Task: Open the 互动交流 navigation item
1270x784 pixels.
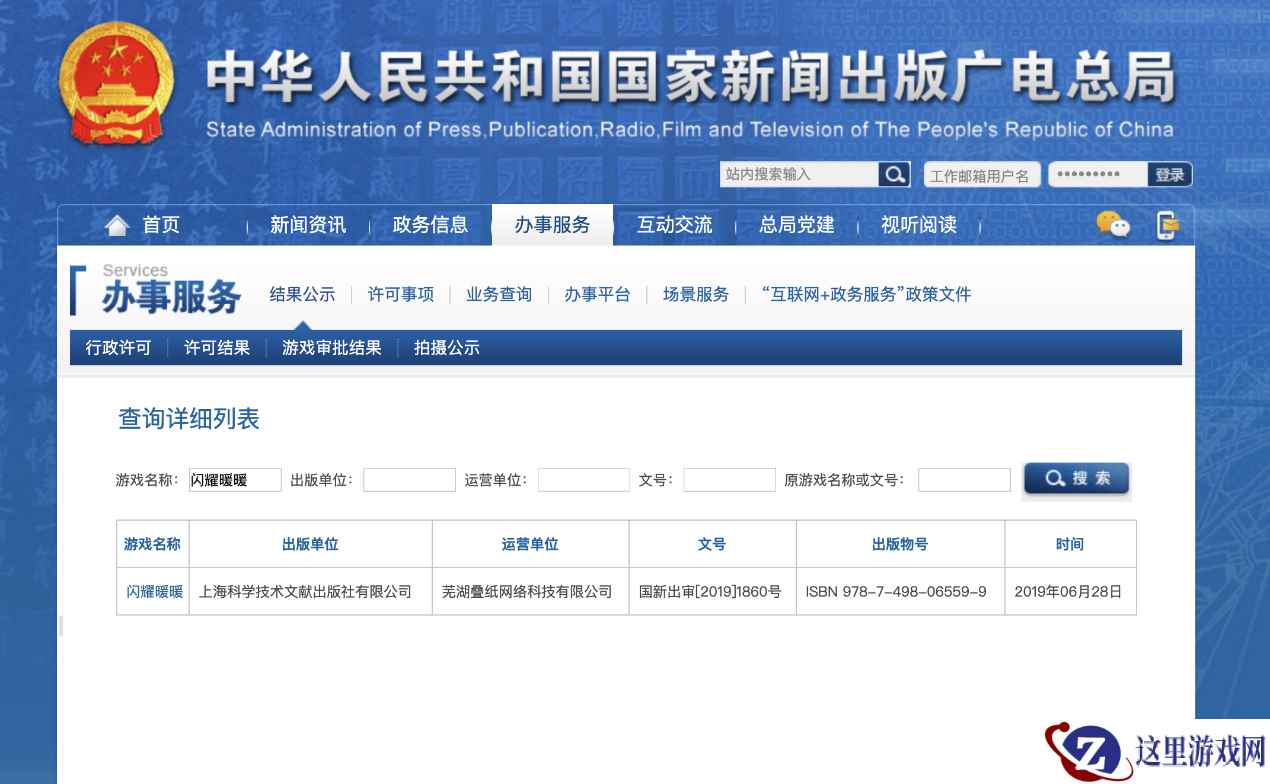Action: (675, 225)
